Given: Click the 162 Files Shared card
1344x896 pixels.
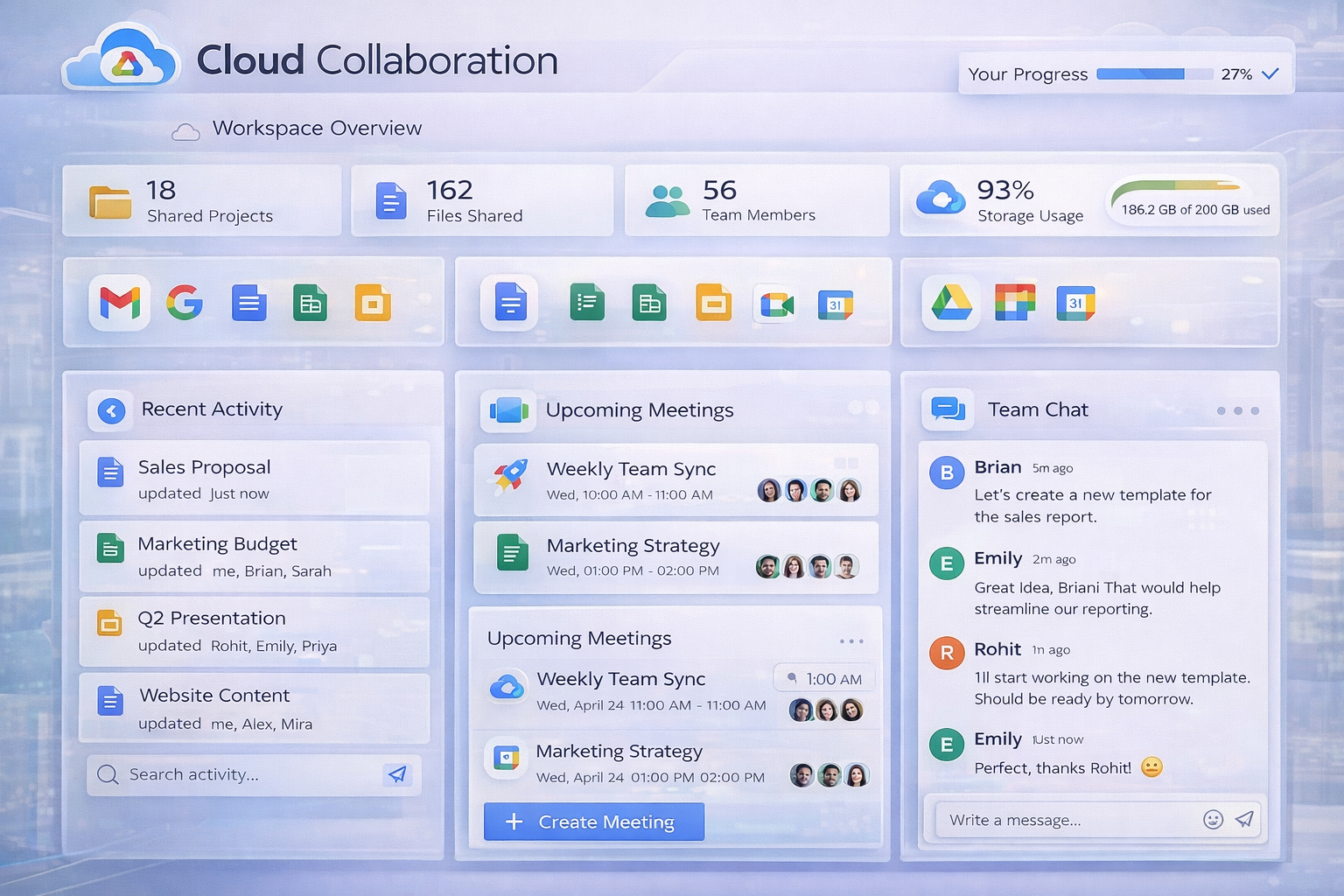Looking at the screenshot, I should 482,200.
